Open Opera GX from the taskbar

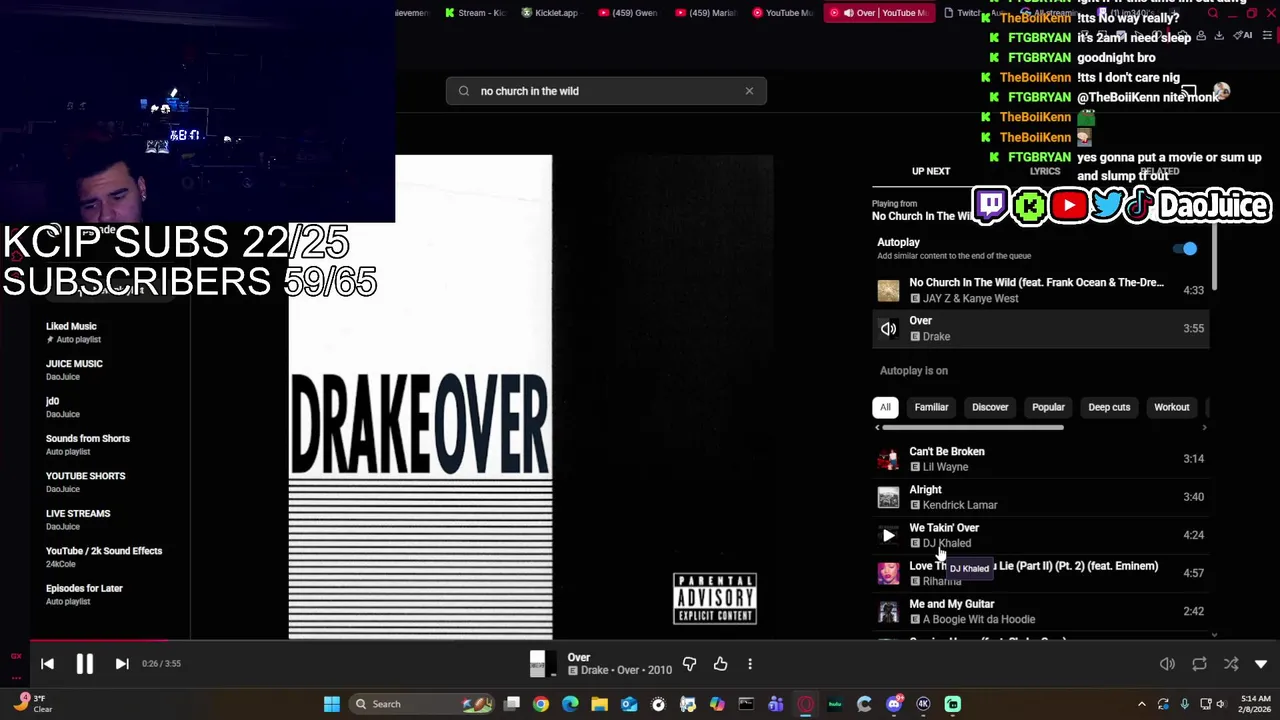click(805, 704)
